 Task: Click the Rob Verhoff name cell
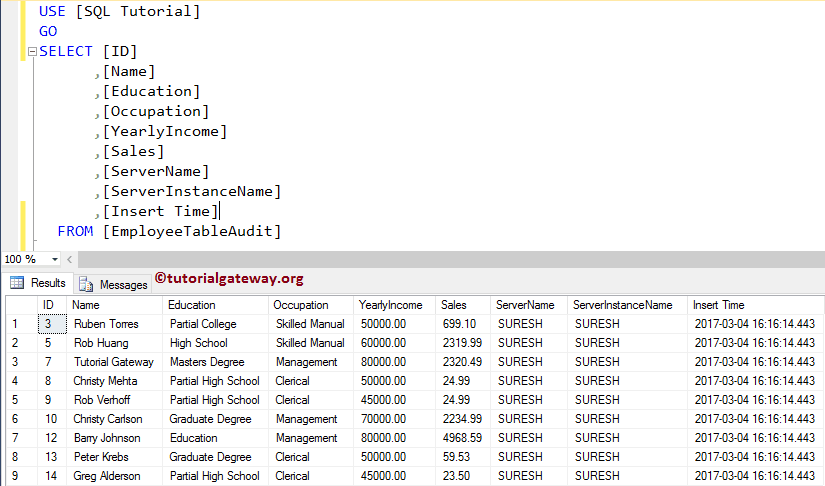[114, 400]
